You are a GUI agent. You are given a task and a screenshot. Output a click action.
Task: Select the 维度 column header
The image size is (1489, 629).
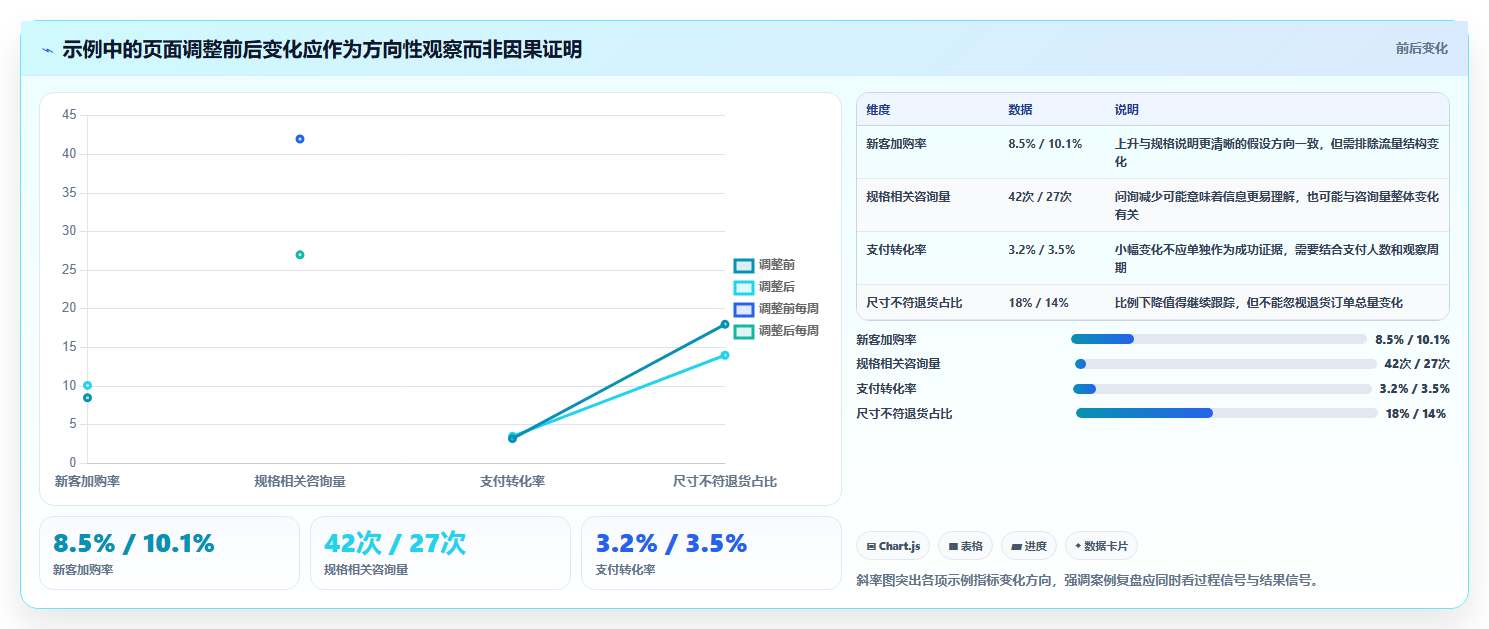pyautogui.click(x=878, y=110)
